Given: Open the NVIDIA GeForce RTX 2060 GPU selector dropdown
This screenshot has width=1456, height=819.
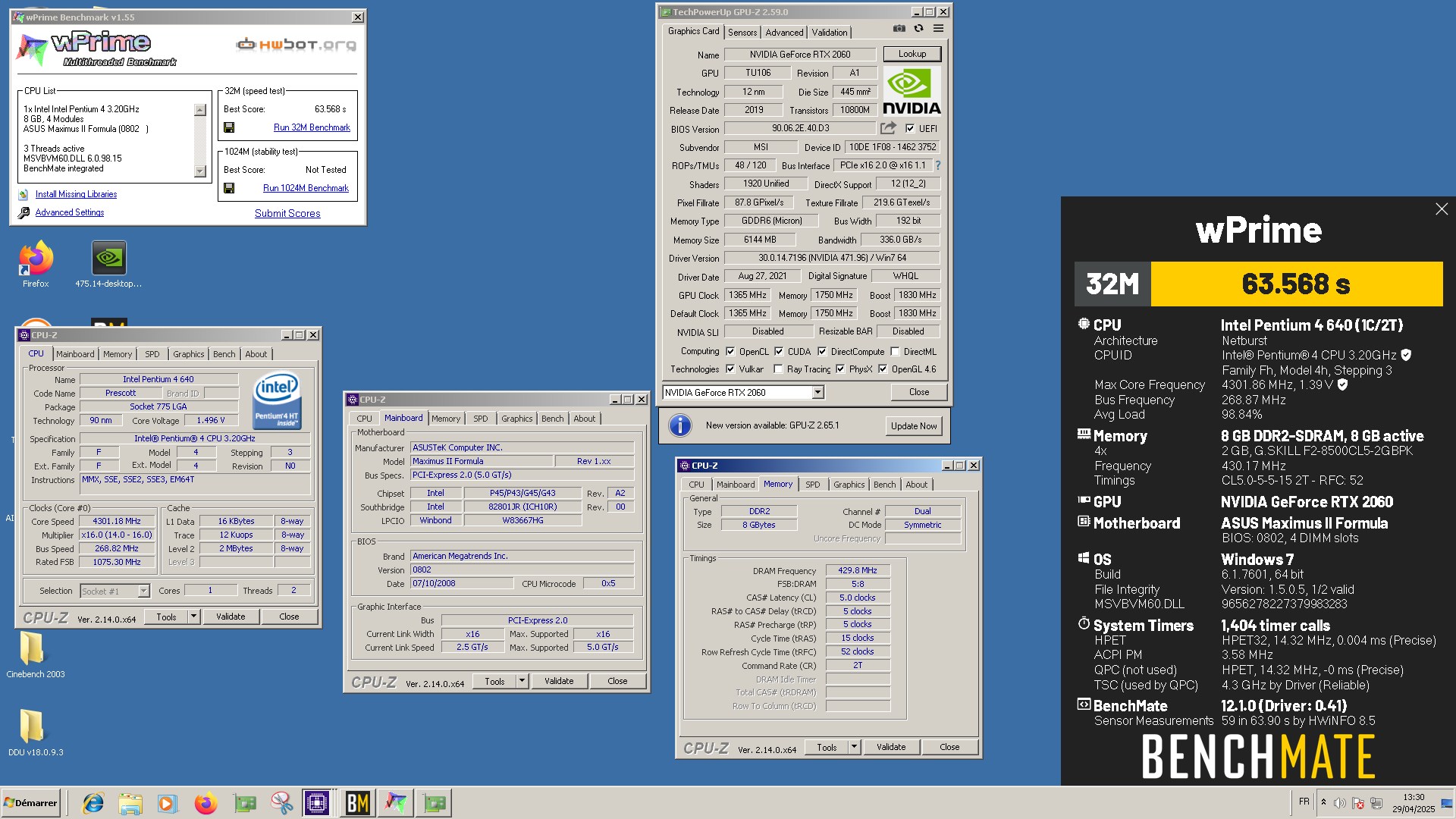Looking at the screenshot, I should click(x=817, y=393).
